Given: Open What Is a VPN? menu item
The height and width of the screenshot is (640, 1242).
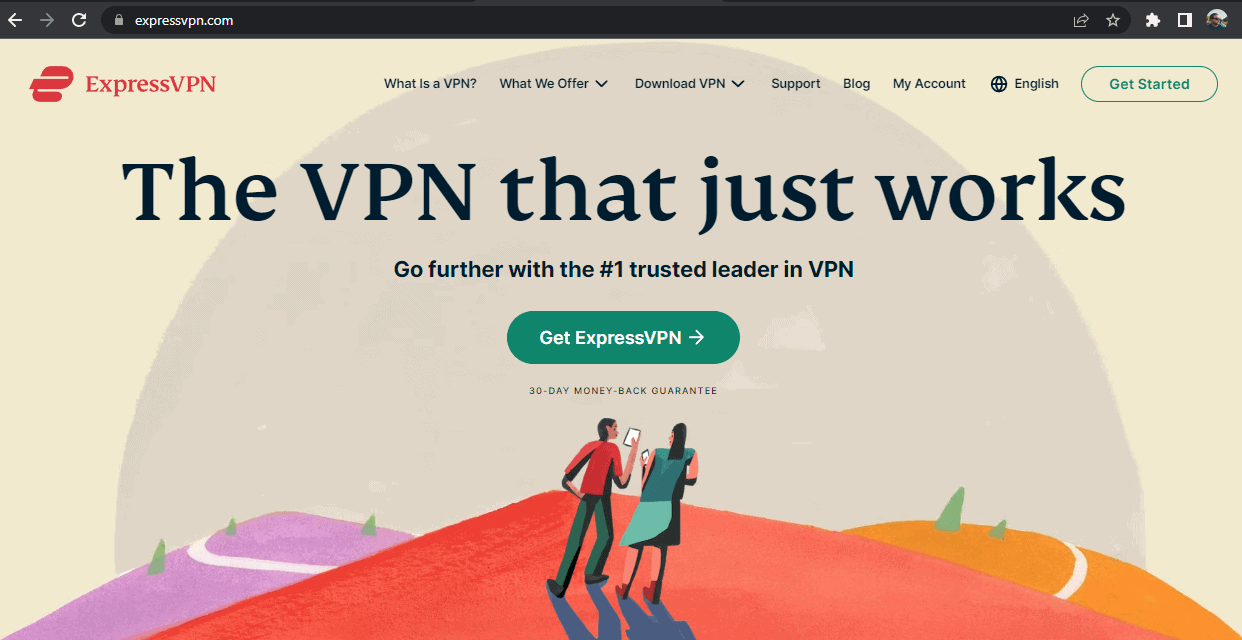Looking at the screenshot, I should click(430, 84).
